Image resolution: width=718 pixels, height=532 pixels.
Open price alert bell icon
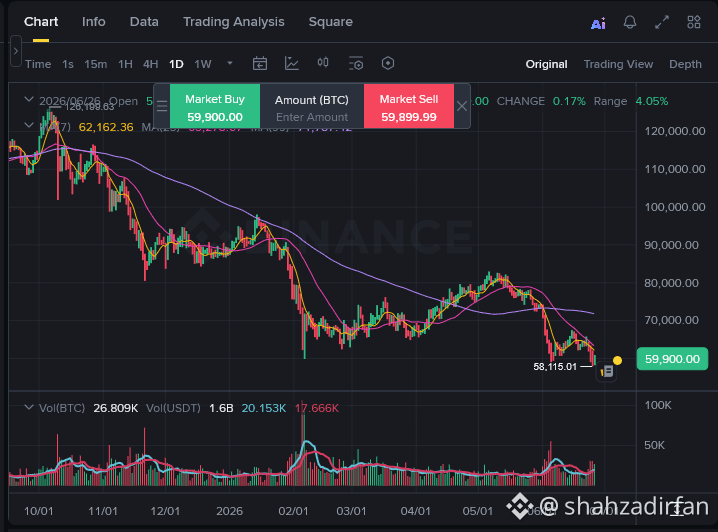[630, 22]
